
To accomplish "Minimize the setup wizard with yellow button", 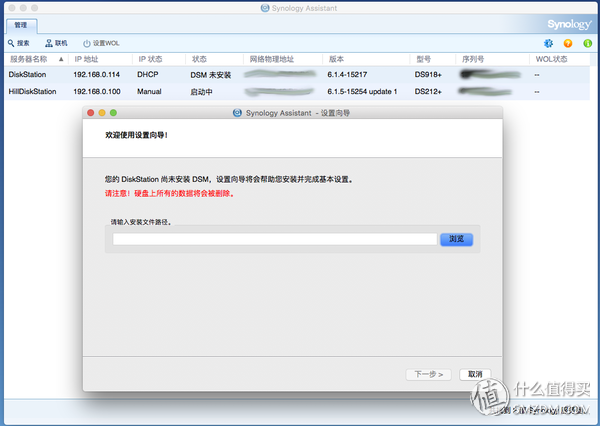I will 102,113.
